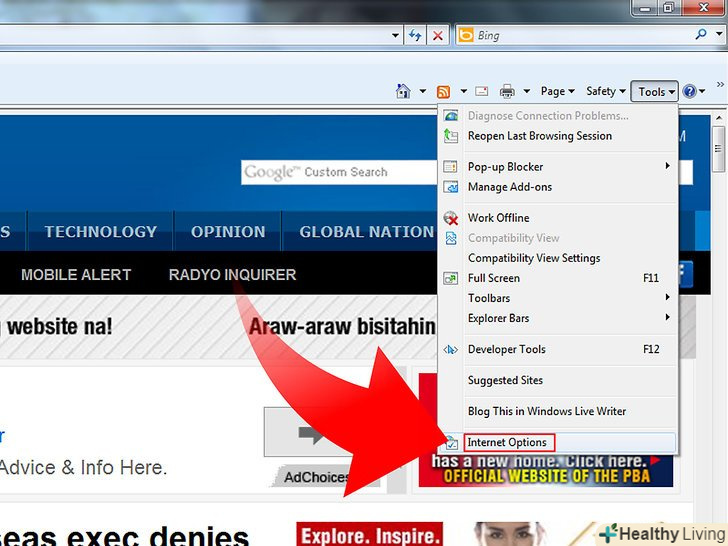Click the Developer Tools icon
This screenshot has height=546, width=728.
point(451,350)
